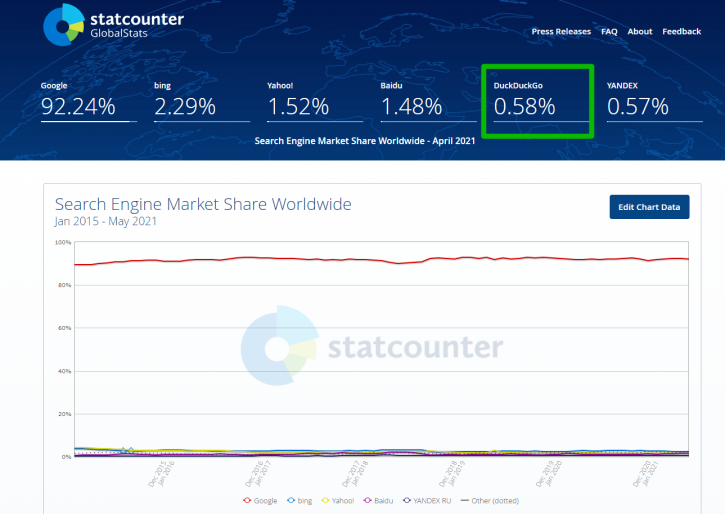Select the Google 92.24% stat
The width and height of the screenshot is (725, 514).
[88, 101]
